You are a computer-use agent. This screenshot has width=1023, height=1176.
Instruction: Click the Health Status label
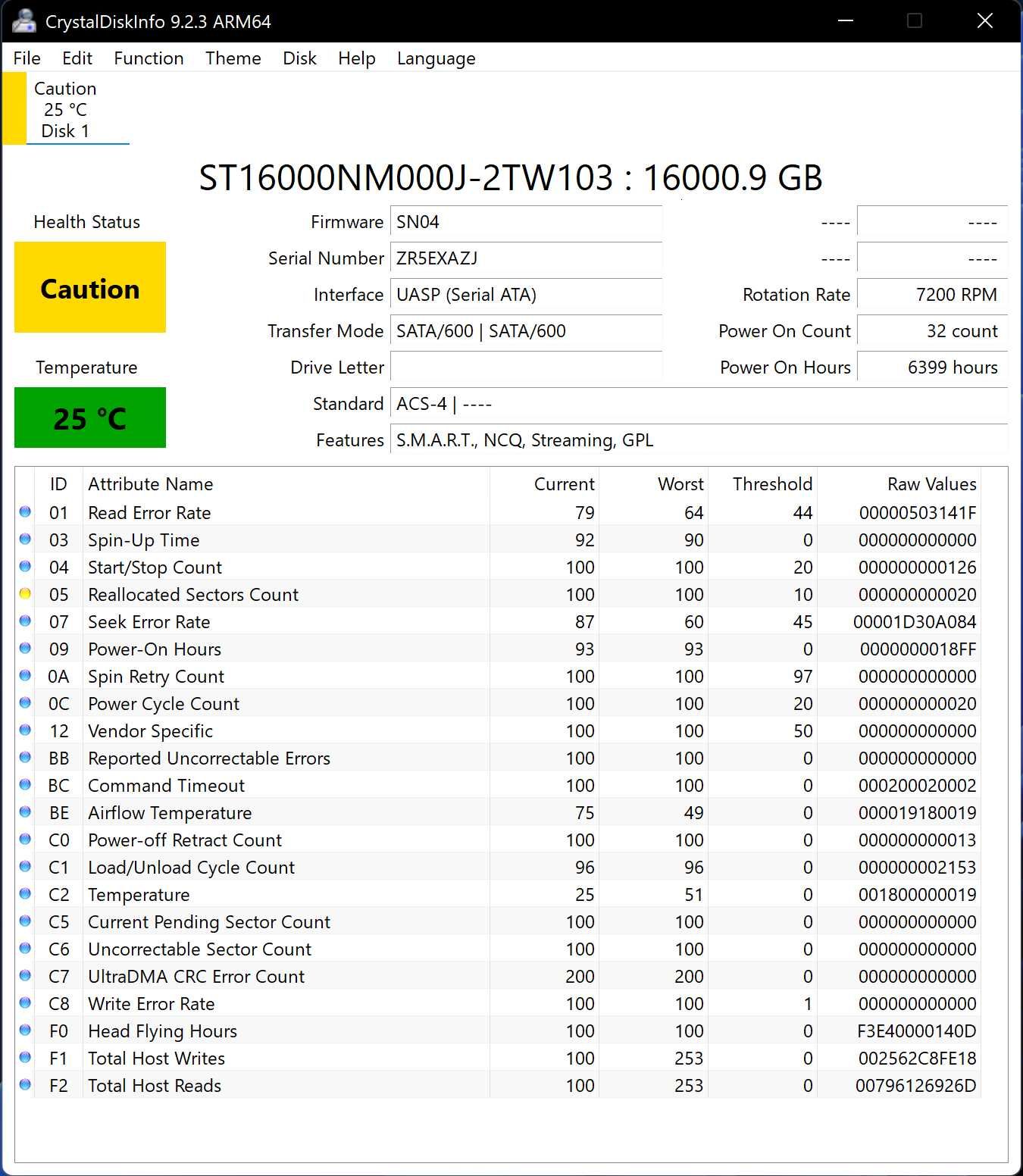point(87,222)
